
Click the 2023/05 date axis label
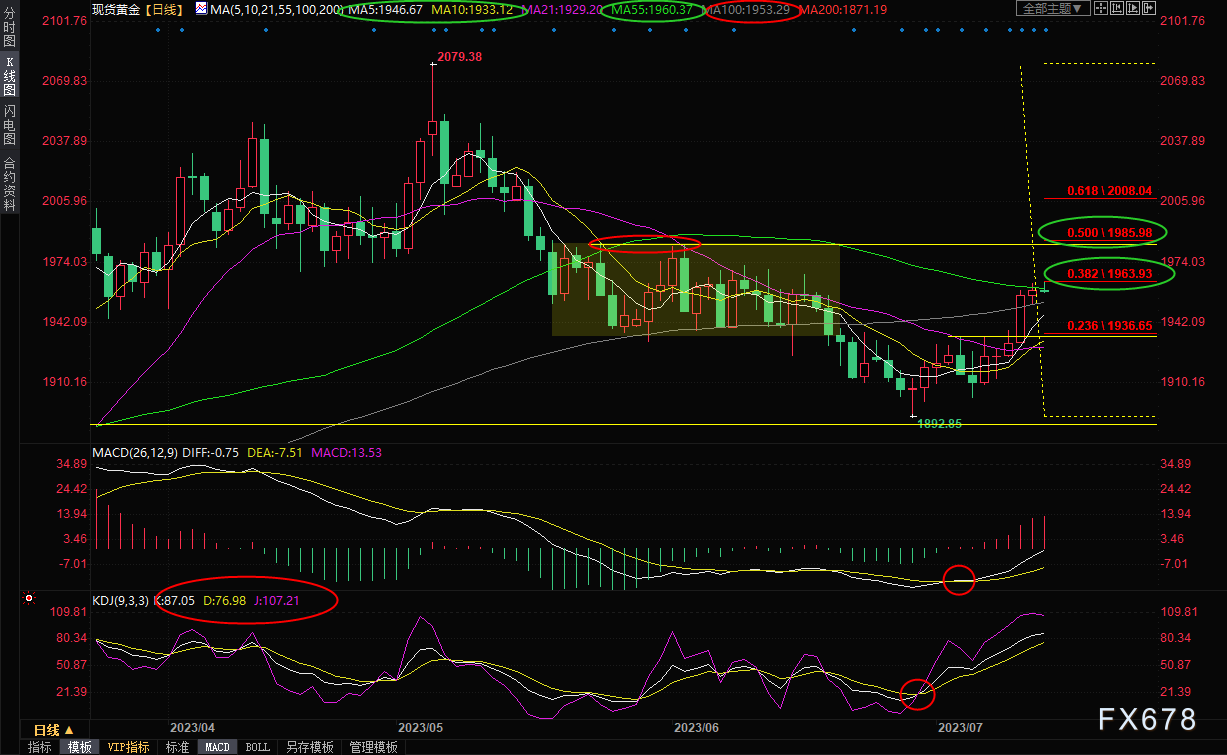tap(422, 727)
